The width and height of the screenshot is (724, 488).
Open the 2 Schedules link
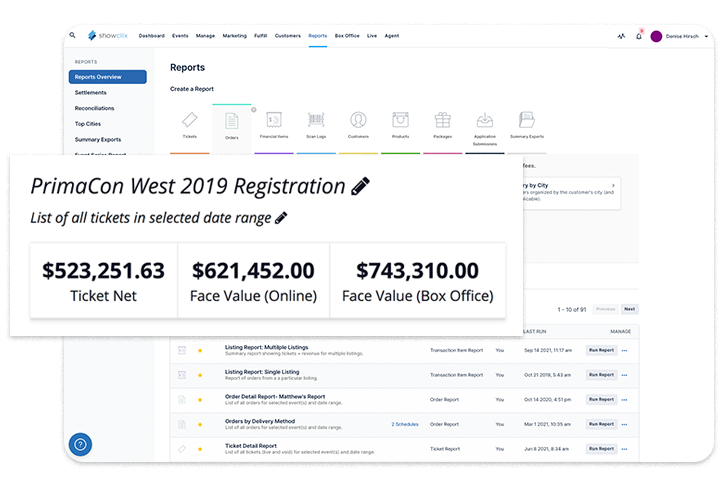coord(404,425)
